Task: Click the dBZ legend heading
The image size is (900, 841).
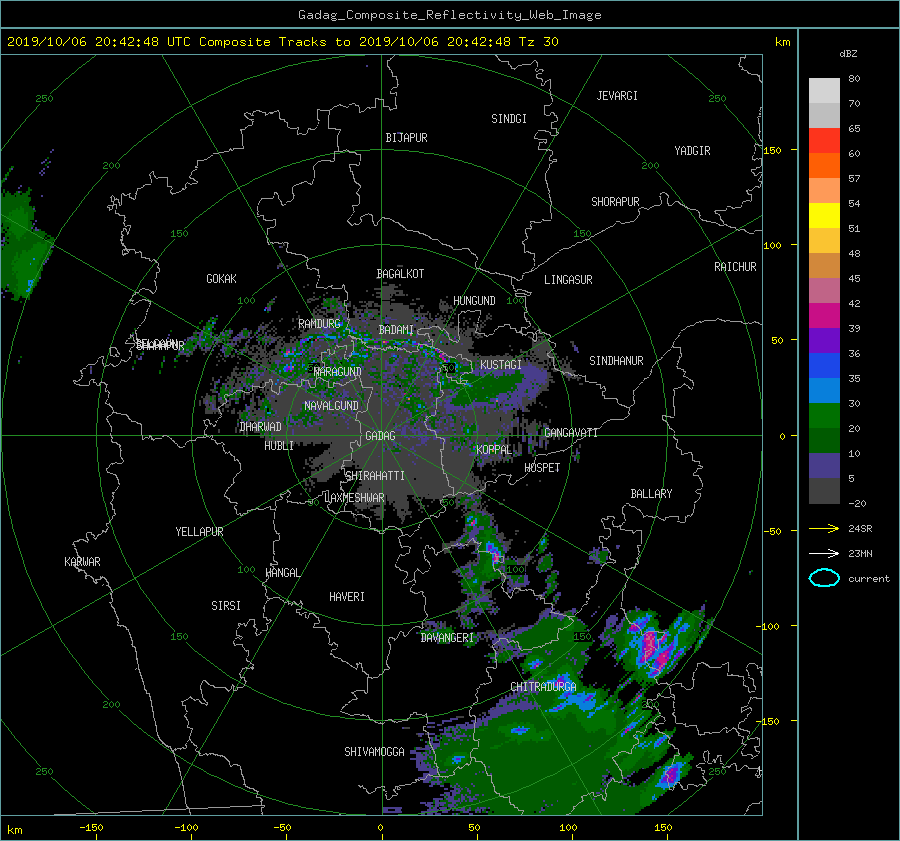Action: pos(848,54)
